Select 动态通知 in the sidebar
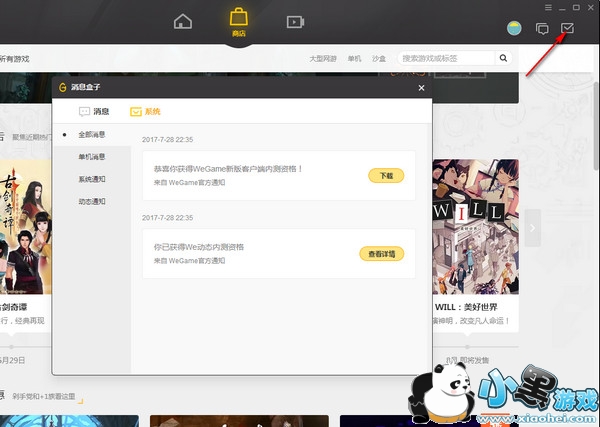 coord(92,200)
